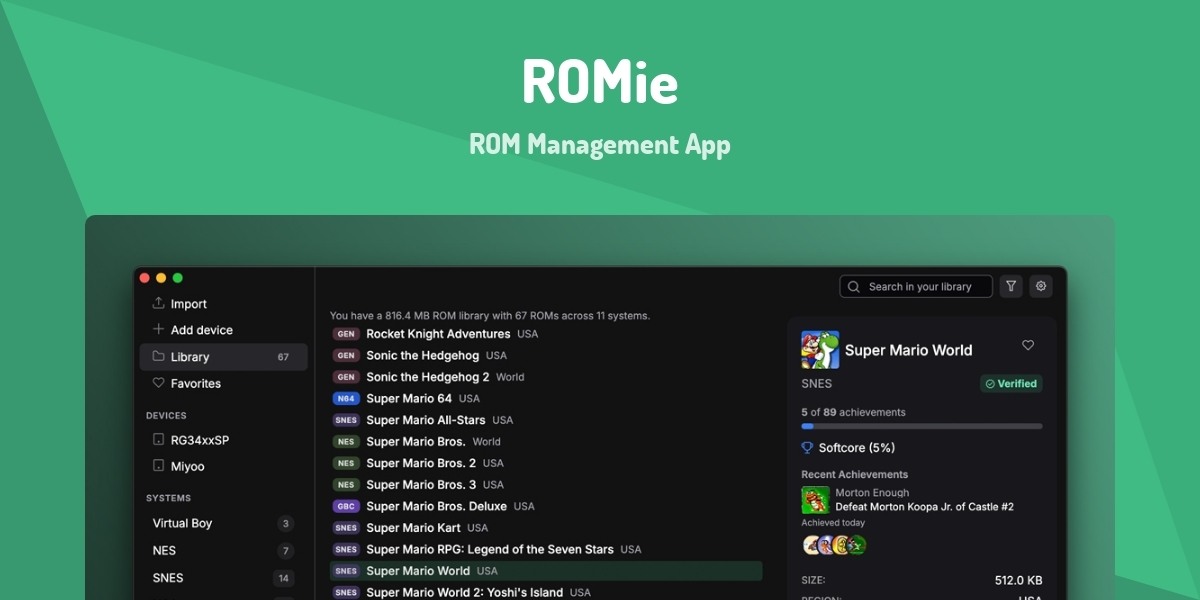
Task: Click the RG34xxSP device icon
Action: 158,440
